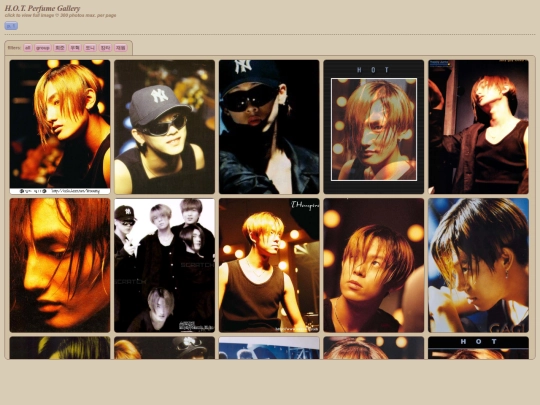The height and width of the screenshot is (405, 540).
Task: Open photo of man looking upward with bokeh lights
Action: click(x=374, y=265)
